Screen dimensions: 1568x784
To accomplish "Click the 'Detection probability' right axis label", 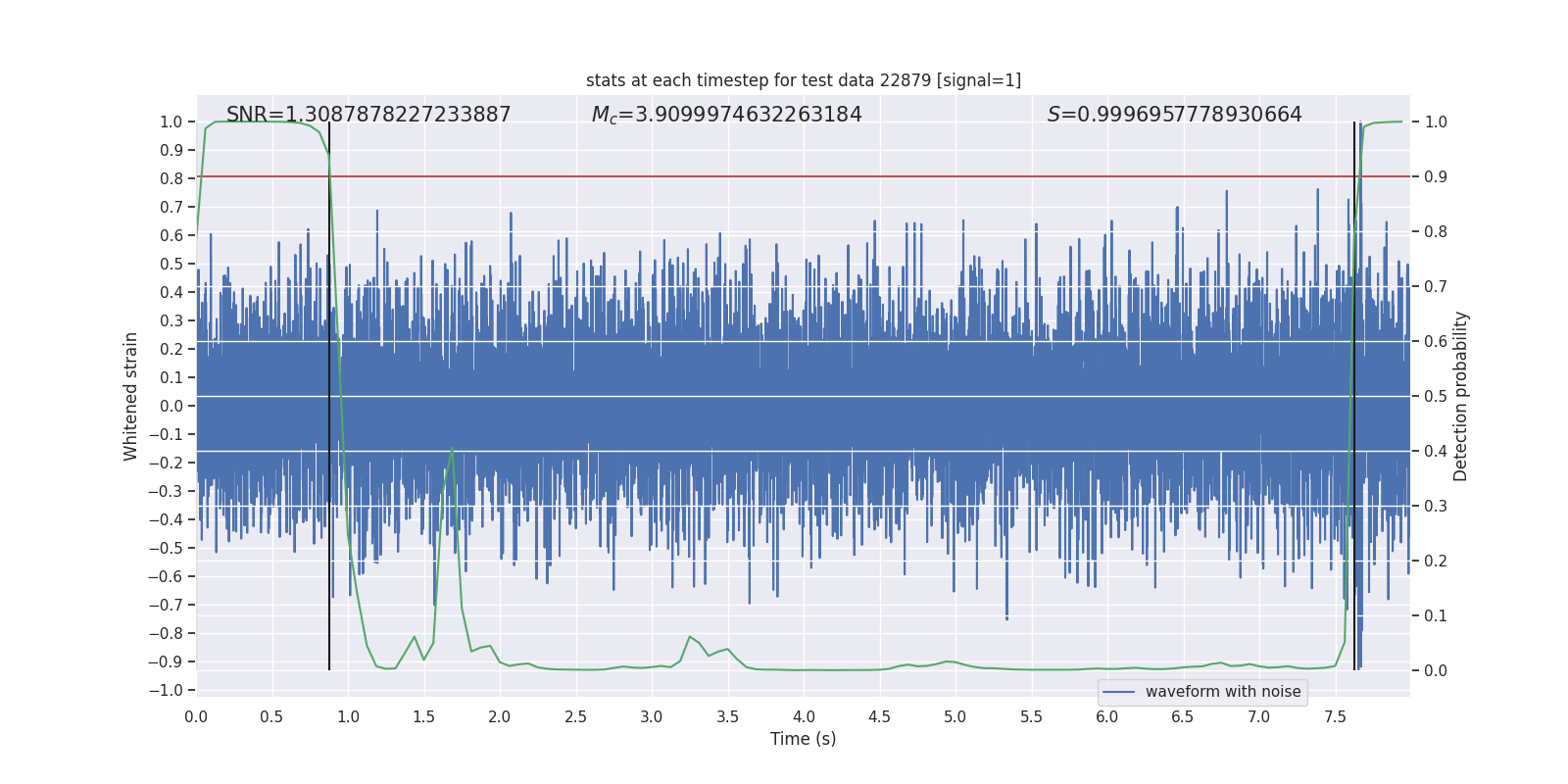I will [1460, 396].
